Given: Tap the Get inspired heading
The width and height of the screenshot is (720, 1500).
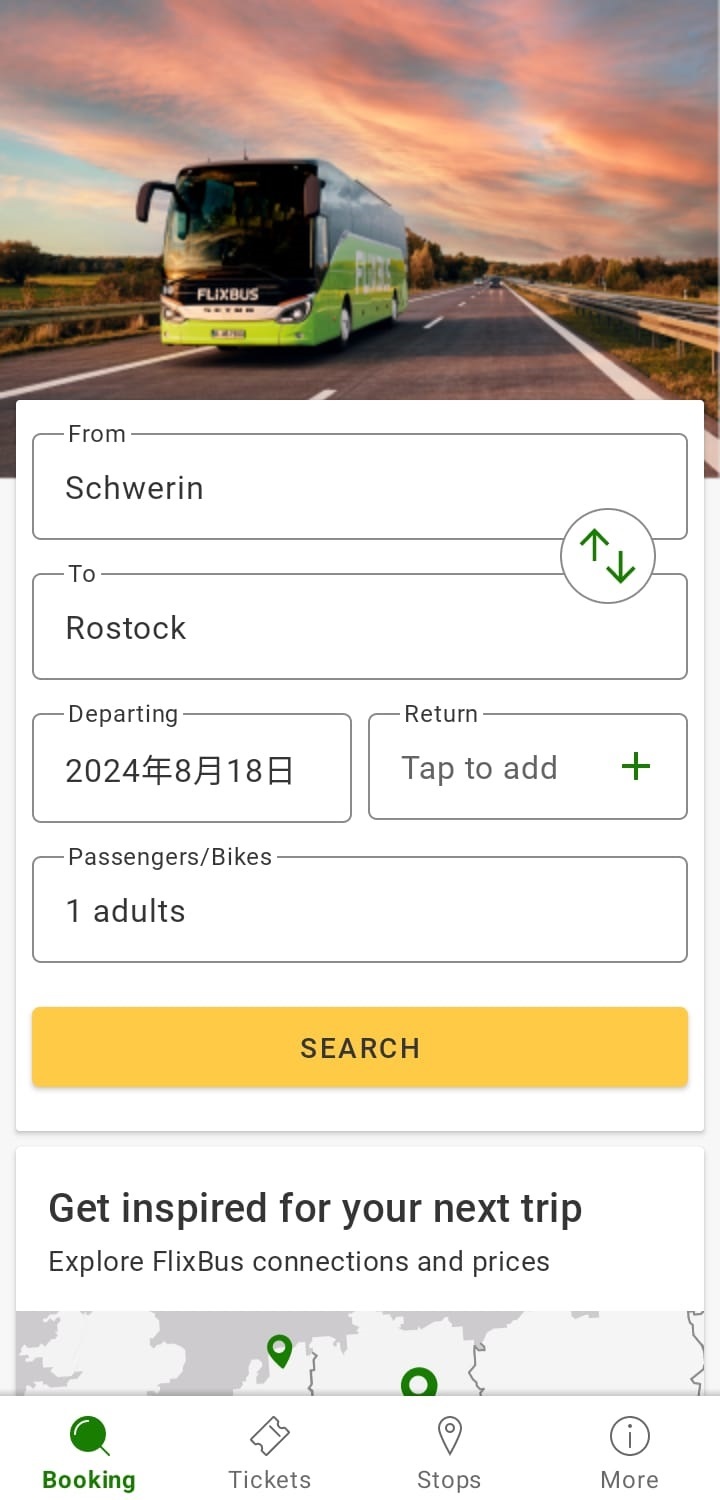Looking at the screenshot, I should [x=315, y=1208].
